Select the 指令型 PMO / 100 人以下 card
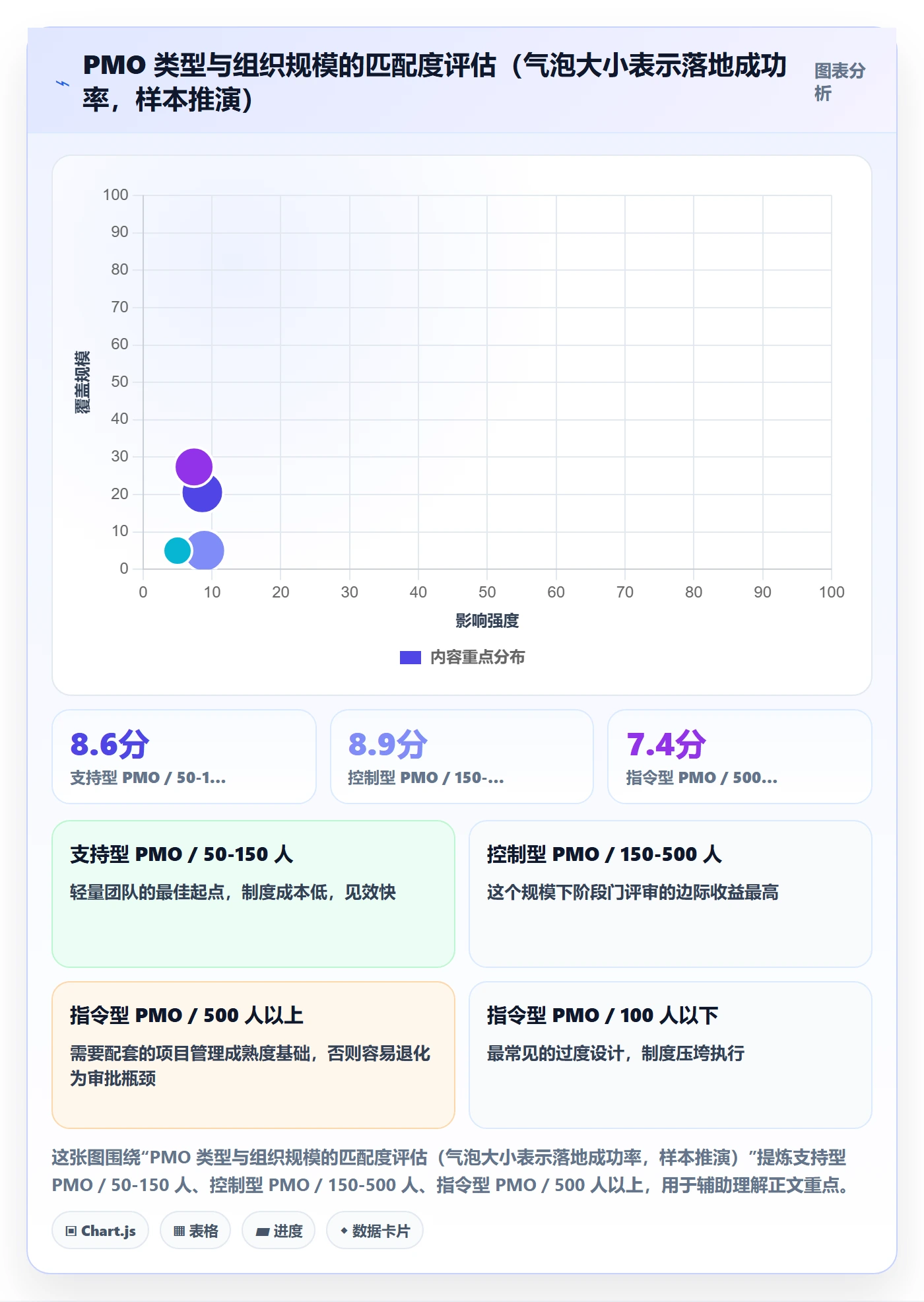The height and width of the screenshot is (1302, 924). pyautogui.click(x=671, y=1055)
